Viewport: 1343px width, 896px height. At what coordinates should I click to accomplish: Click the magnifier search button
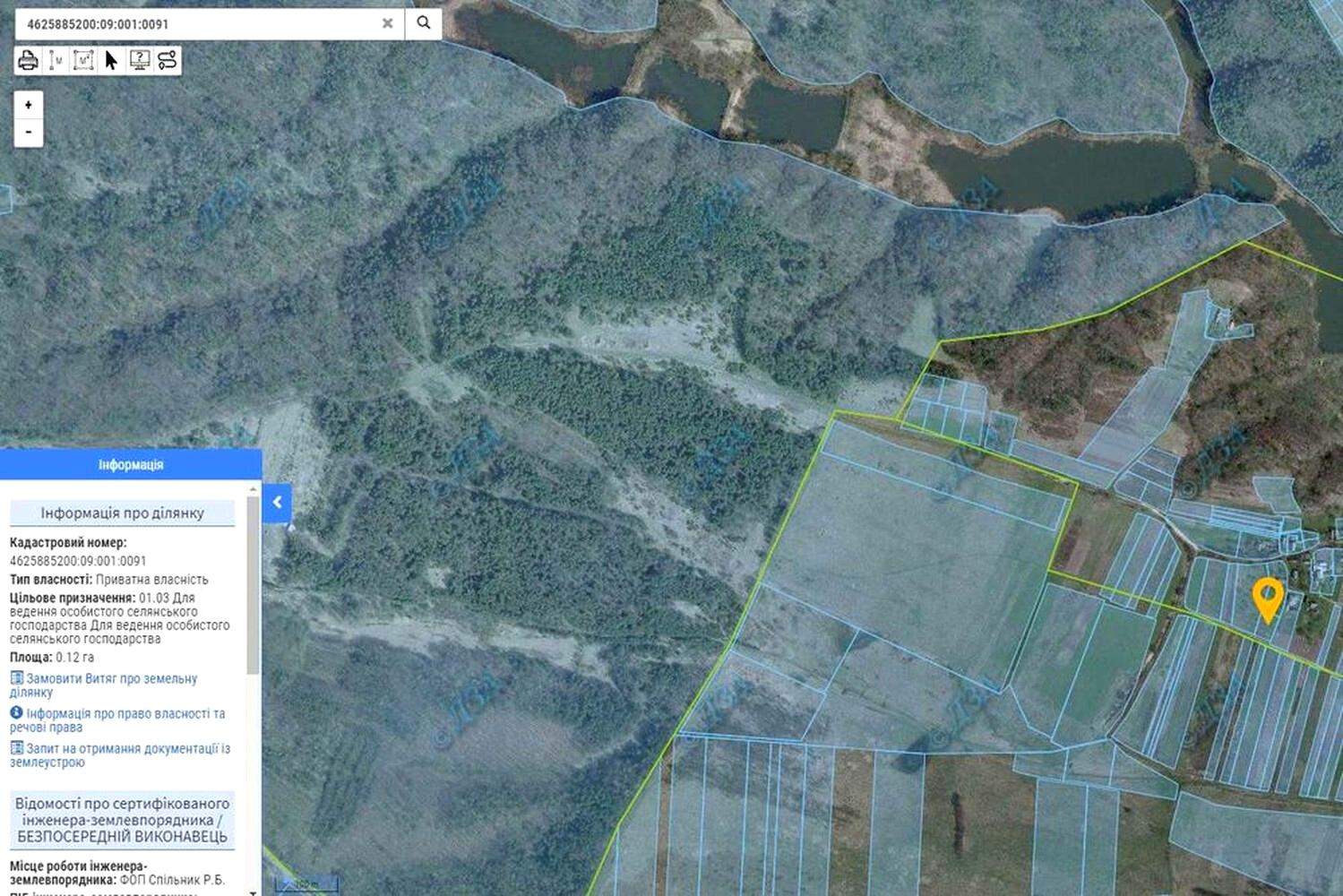click(424, 23)
